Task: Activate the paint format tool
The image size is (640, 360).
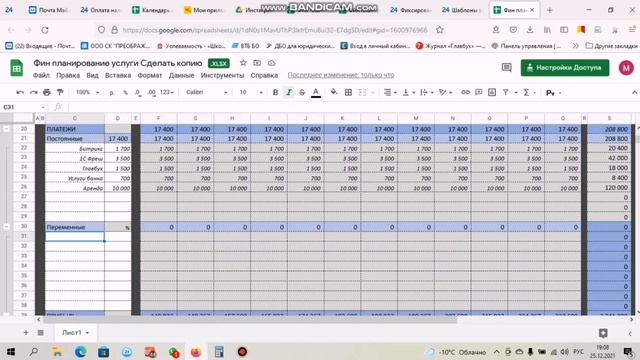Action: (60, 93)
